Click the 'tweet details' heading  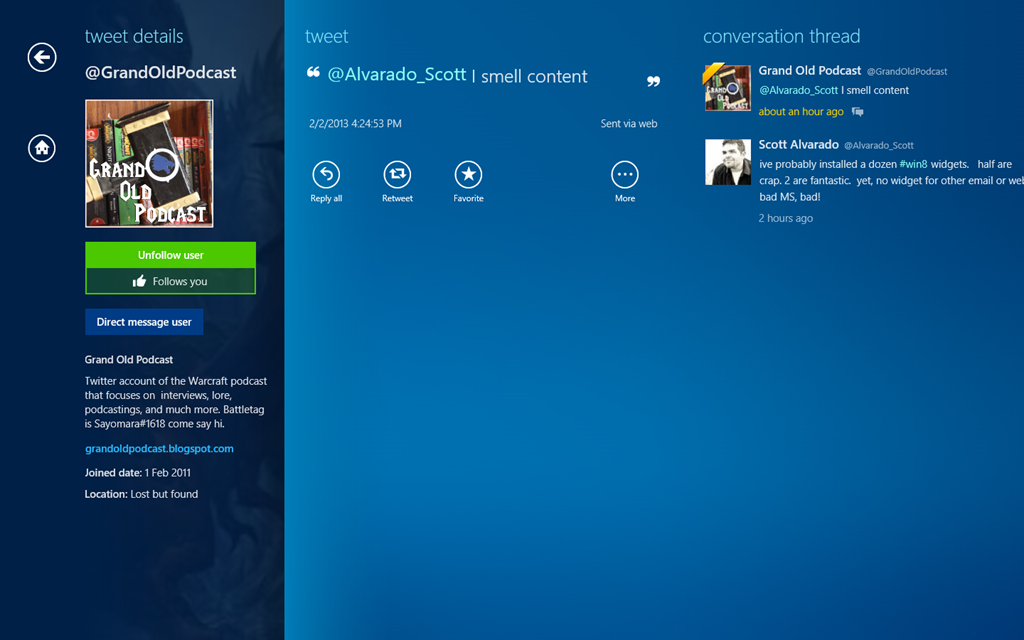(134, 37)
